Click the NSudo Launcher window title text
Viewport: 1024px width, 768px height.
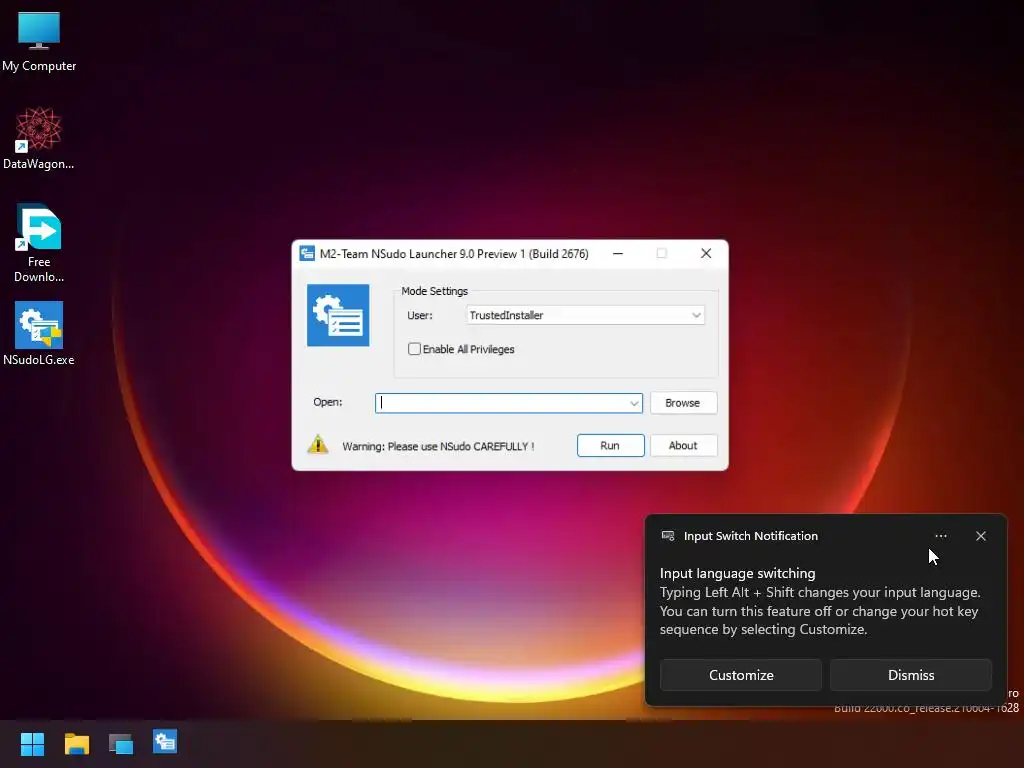(454, 253)
